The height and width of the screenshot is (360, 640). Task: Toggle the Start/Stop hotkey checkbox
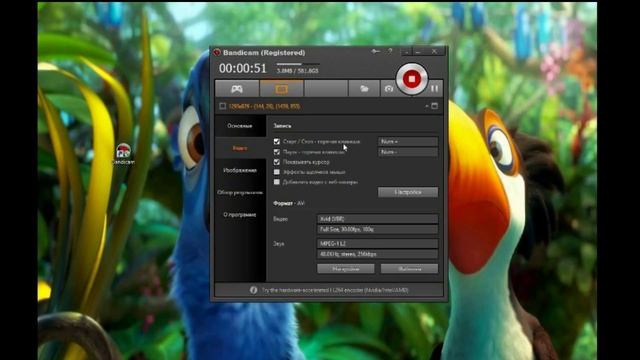(277, 141)
